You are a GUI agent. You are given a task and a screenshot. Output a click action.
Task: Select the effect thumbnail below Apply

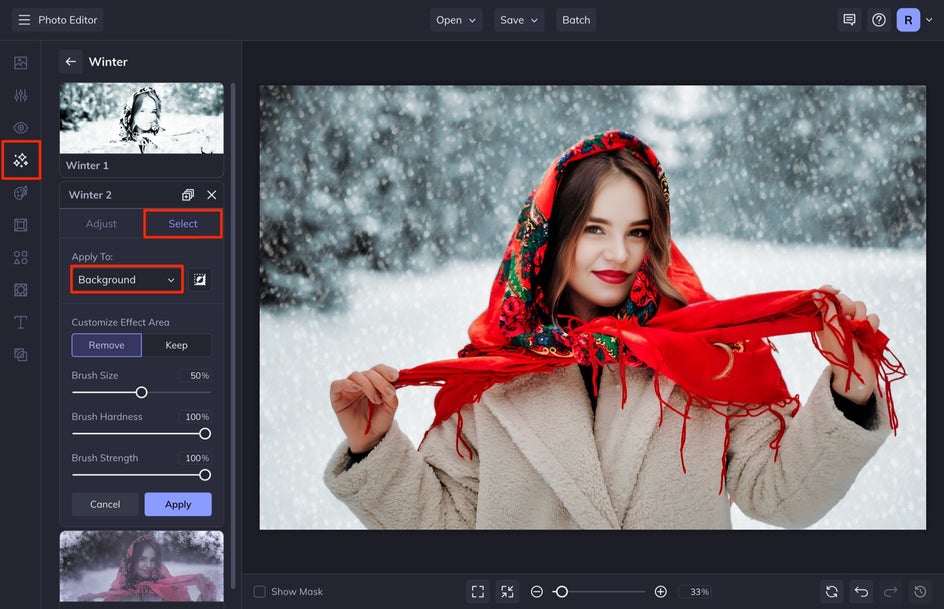pos(141,566)
